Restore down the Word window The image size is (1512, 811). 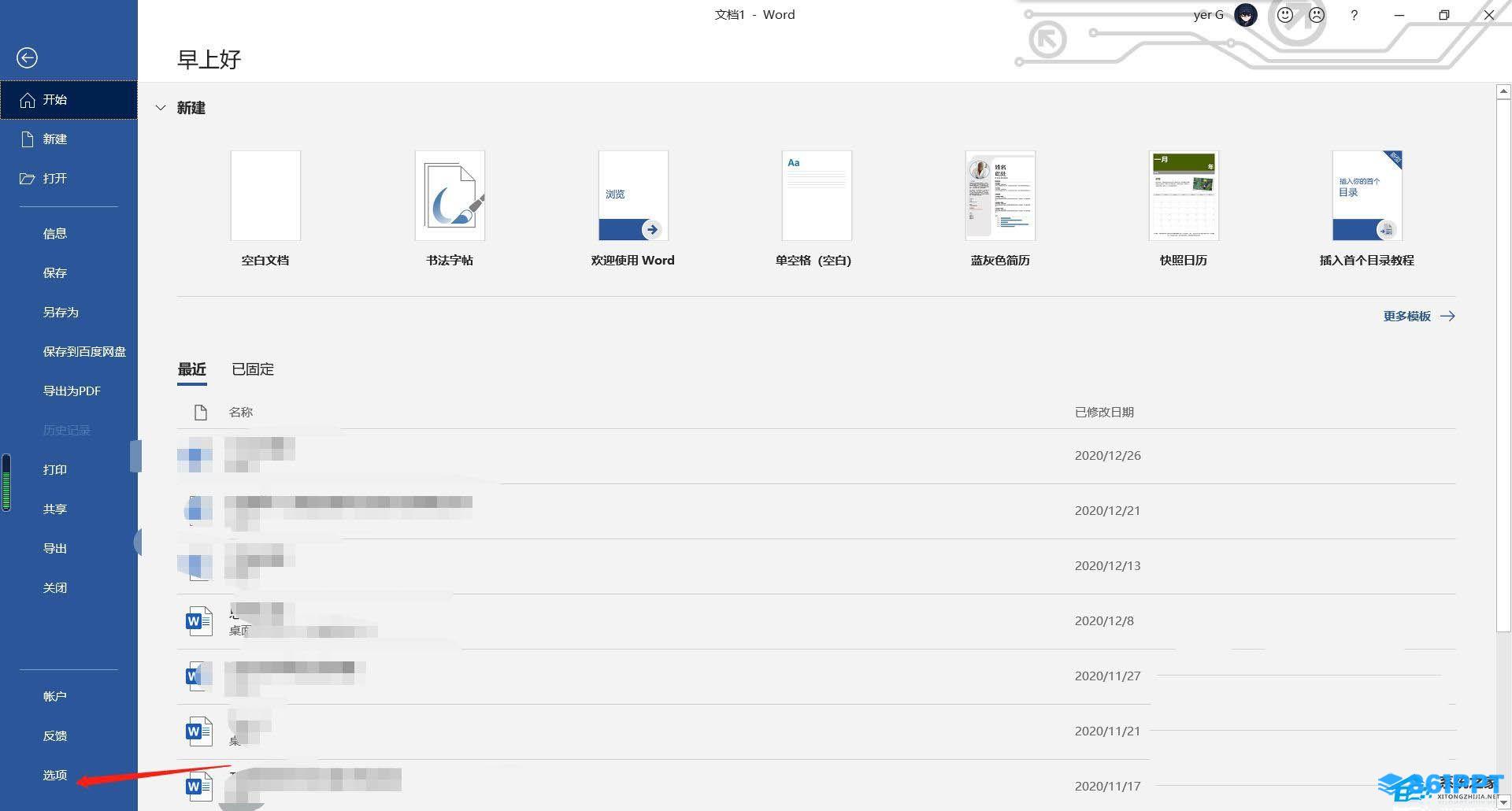(1443, 15)
